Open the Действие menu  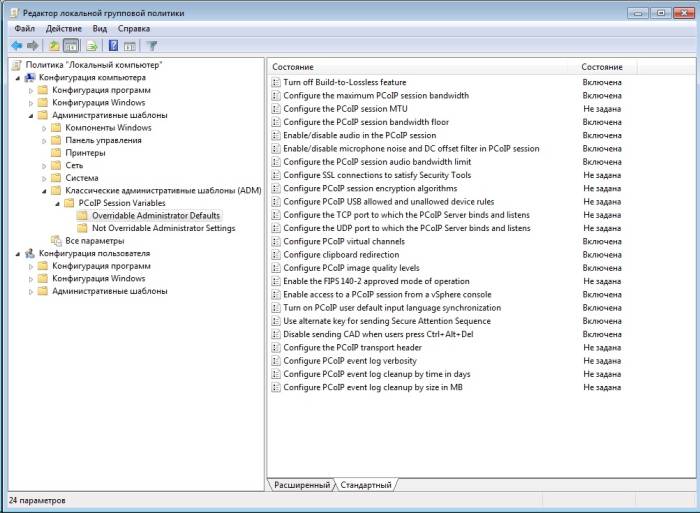63,29
